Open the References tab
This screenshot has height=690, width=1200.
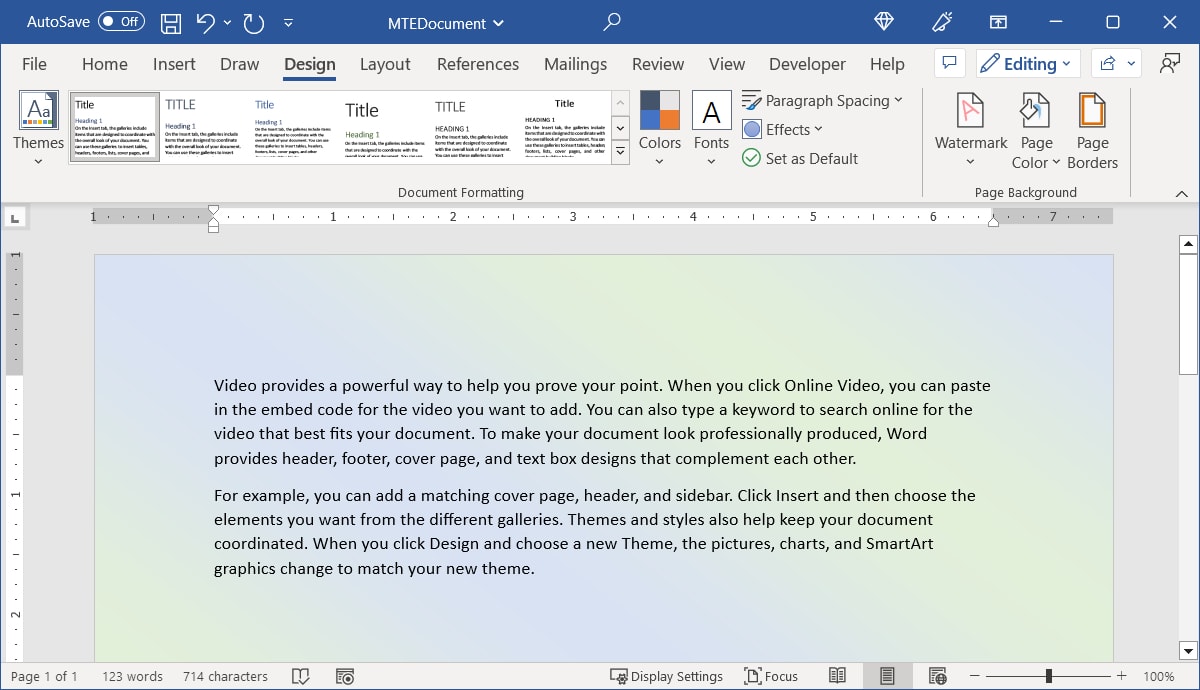(x=478, y=64)
